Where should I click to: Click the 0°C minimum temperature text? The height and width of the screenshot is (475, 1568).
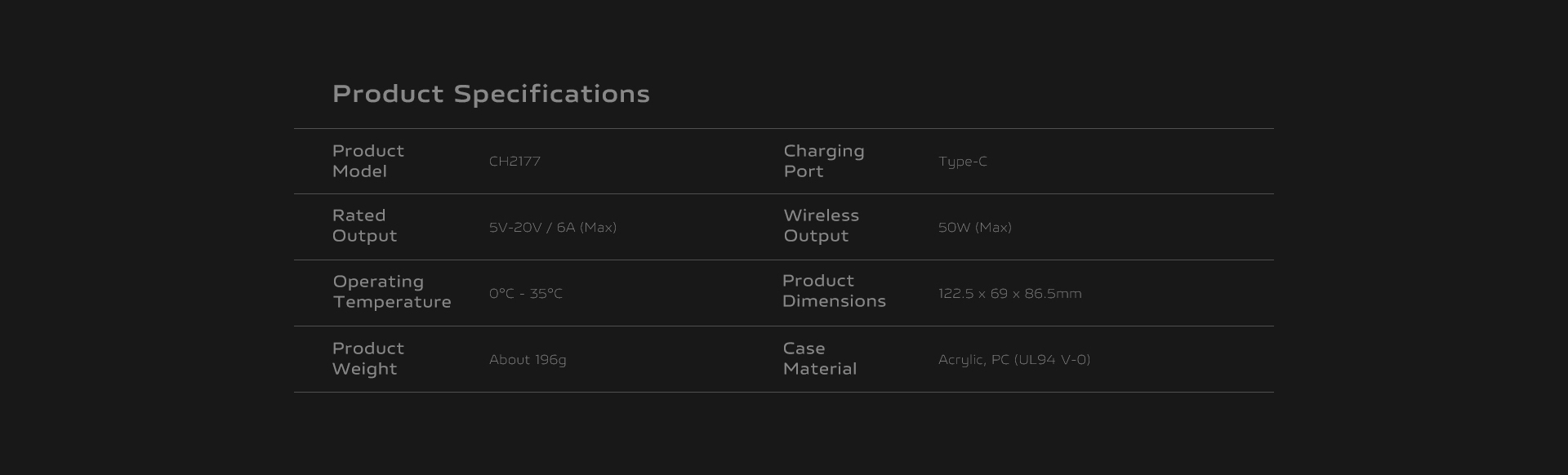pyautogui.click(x=501, y=294)
